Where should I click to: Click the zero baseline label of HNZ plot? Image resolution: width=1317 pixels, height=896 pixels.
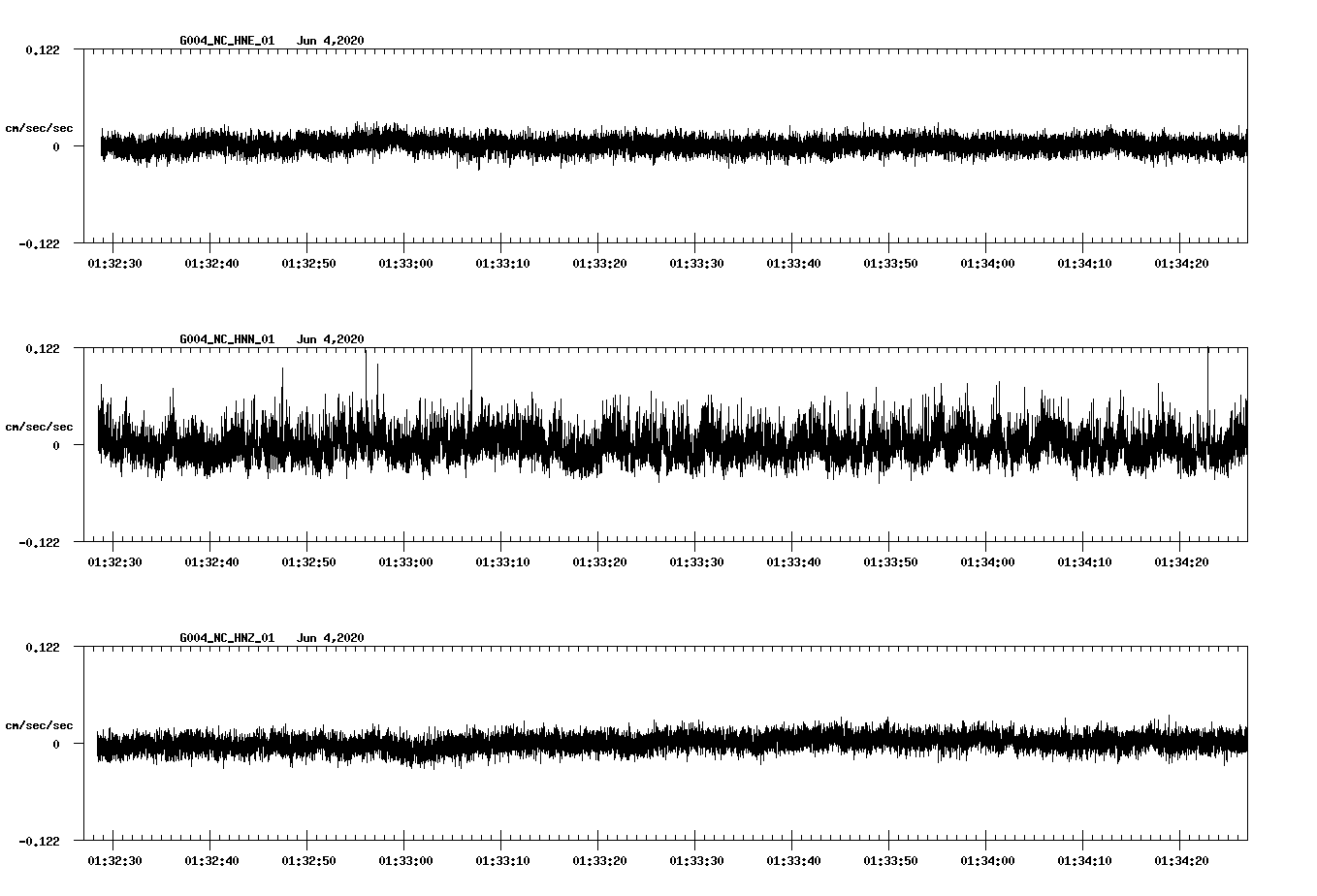[56, 745]
